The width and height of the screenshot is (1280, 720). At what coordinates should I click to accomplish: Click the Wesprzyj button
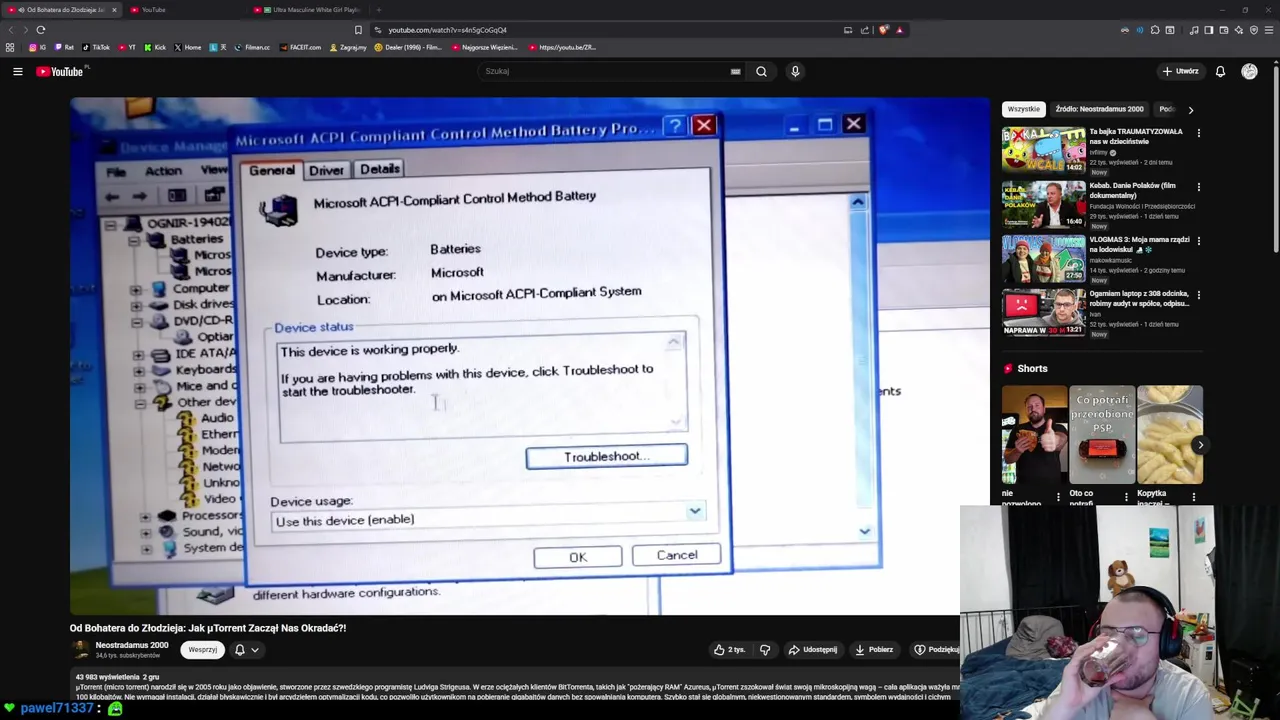[203, 650]
